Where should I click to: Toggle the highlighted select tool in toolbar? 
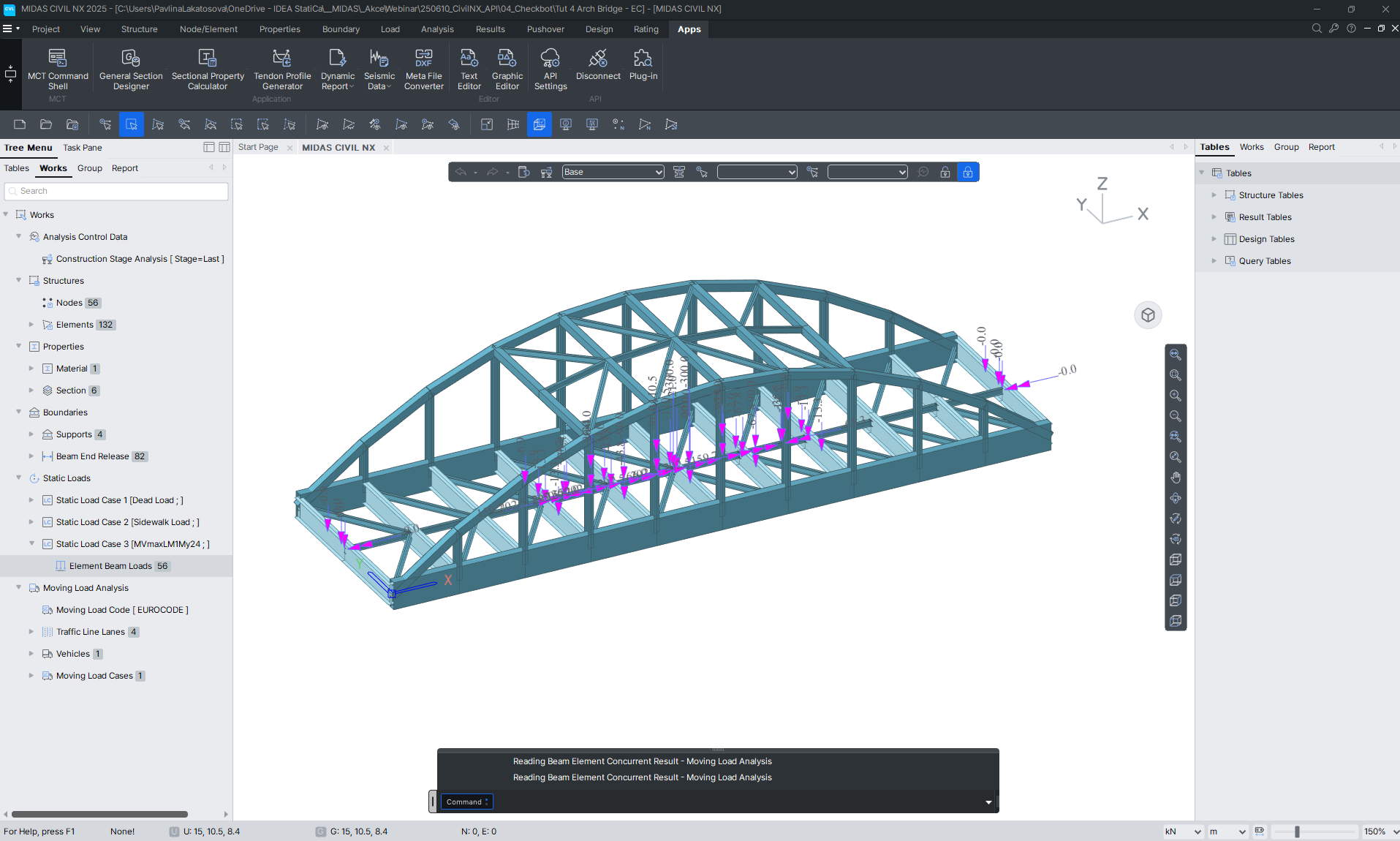[x=132, y=124]
